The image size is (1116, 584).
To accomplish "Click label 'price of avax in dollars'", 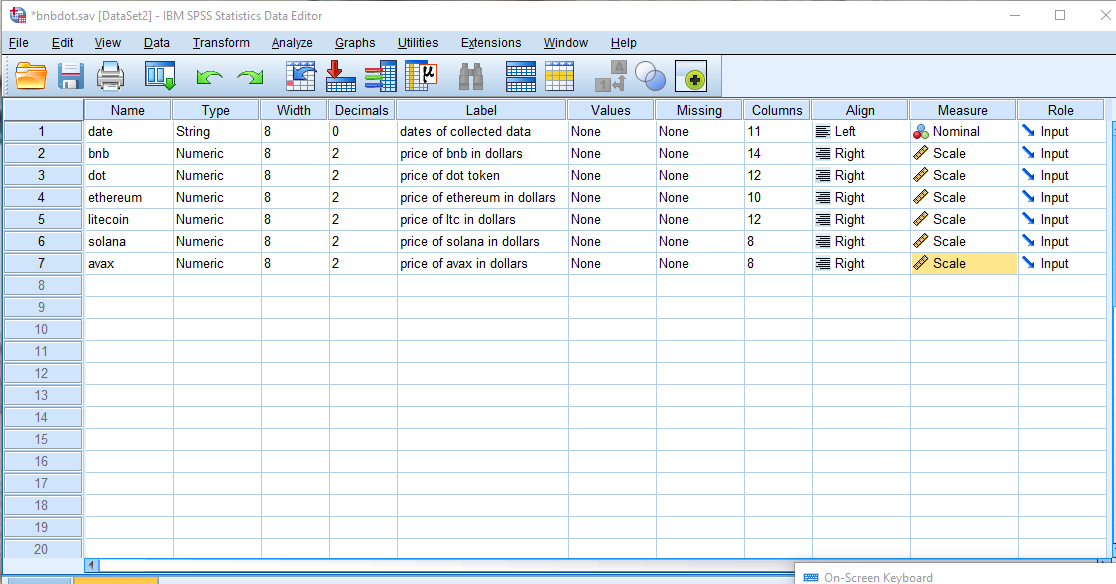I will point(464,264).
